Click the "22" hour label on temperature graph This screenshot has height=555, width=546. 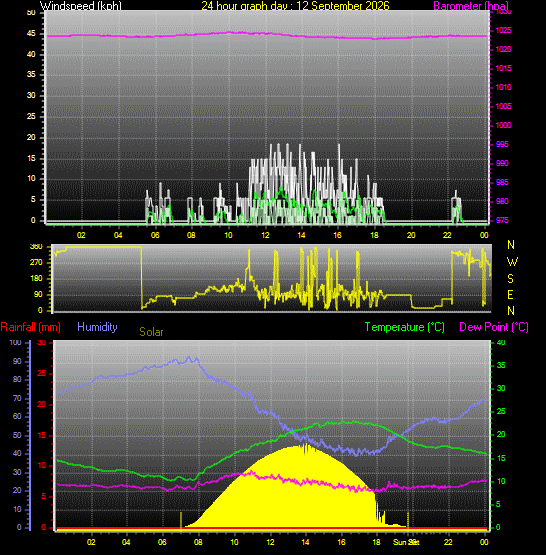(448, 542)
